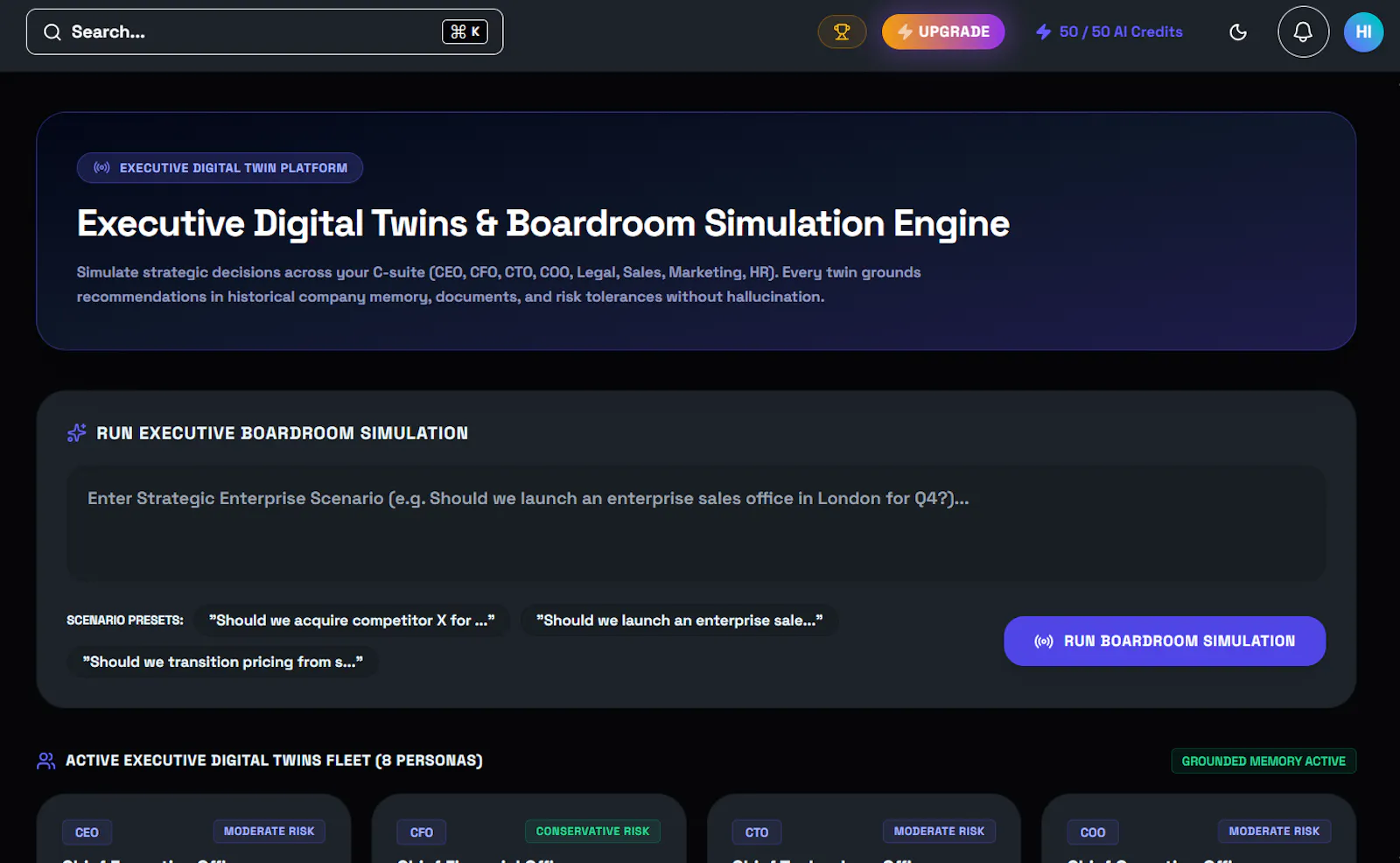This screenshot has width=1400, height=863.
Task: Focus the Search input field
Action: (x=264, y=32)
